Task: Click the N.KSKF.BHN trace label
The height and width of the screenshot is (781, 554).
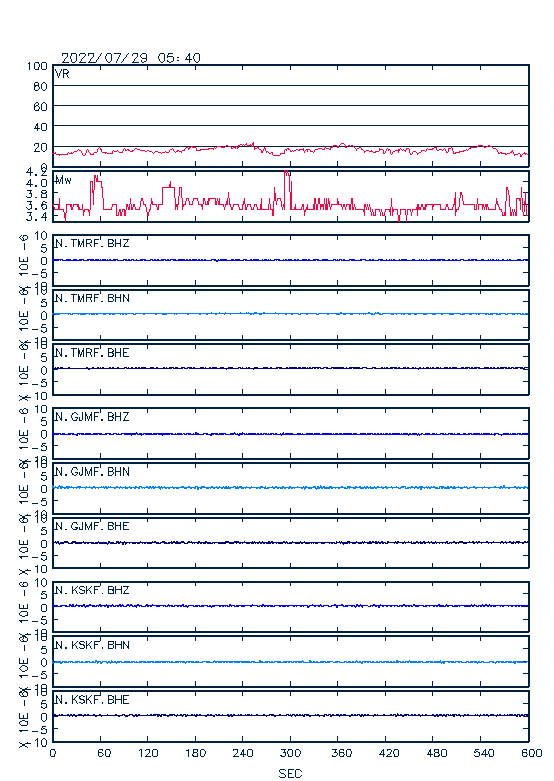Action: (x=92, y=645)
